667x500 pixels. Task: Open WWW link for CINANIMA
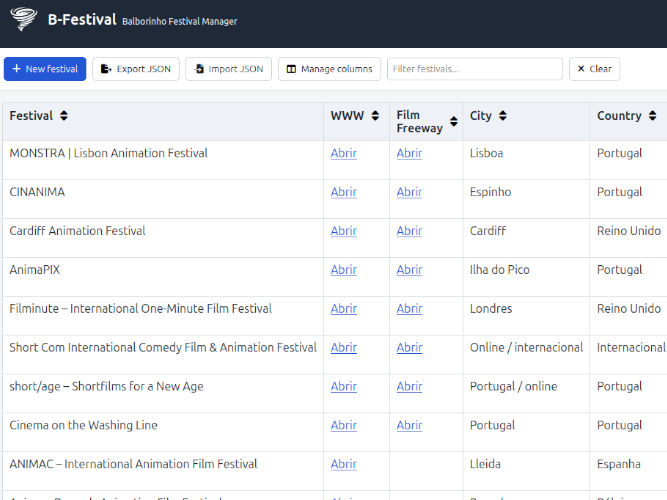344,192
